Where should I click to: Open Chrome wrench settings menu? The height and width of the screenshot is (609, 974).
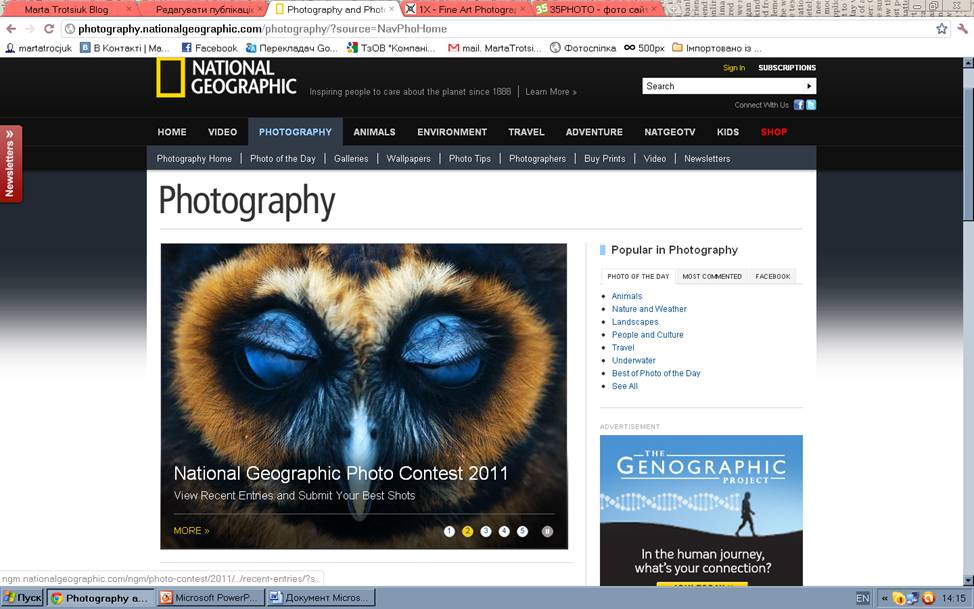pyautogui.click(x=963, y=29)
